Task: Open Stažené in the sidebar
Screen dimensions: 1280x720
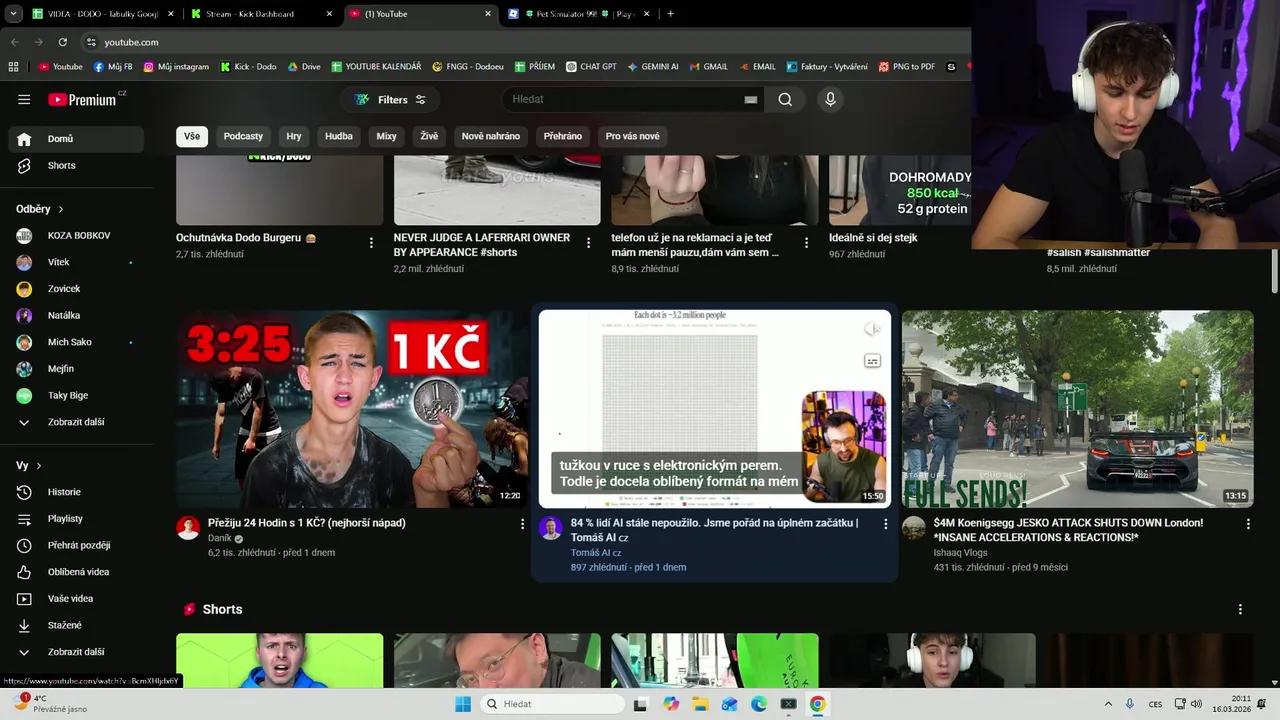Action: (x=76, y=625)
